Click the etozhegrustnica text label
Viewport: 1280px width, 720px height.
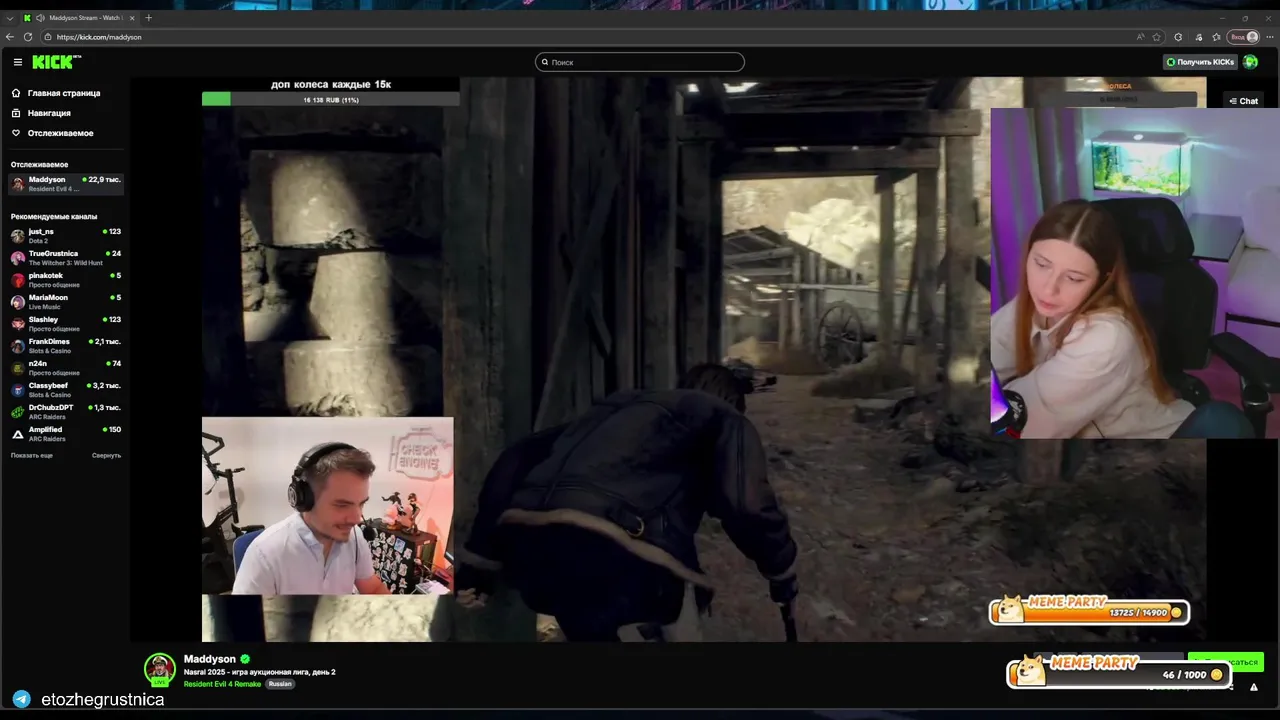pyautogui.click(x=103, y=700)
